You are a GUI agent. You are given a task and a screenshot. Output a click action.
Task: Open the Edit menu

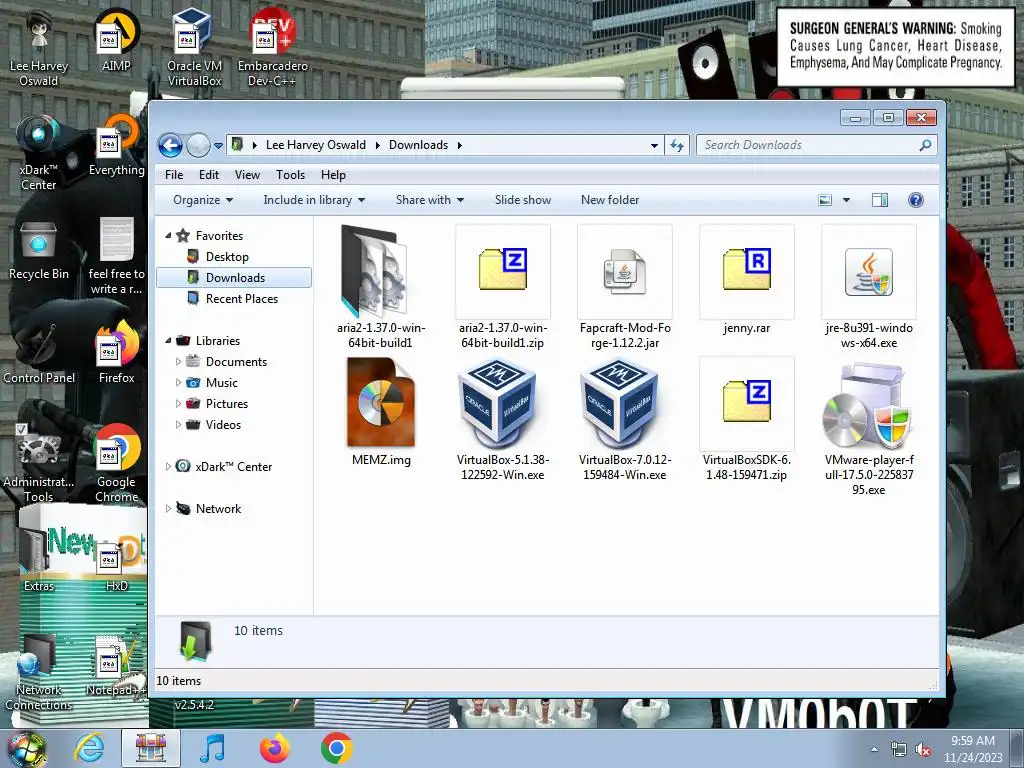coord(209,175)
